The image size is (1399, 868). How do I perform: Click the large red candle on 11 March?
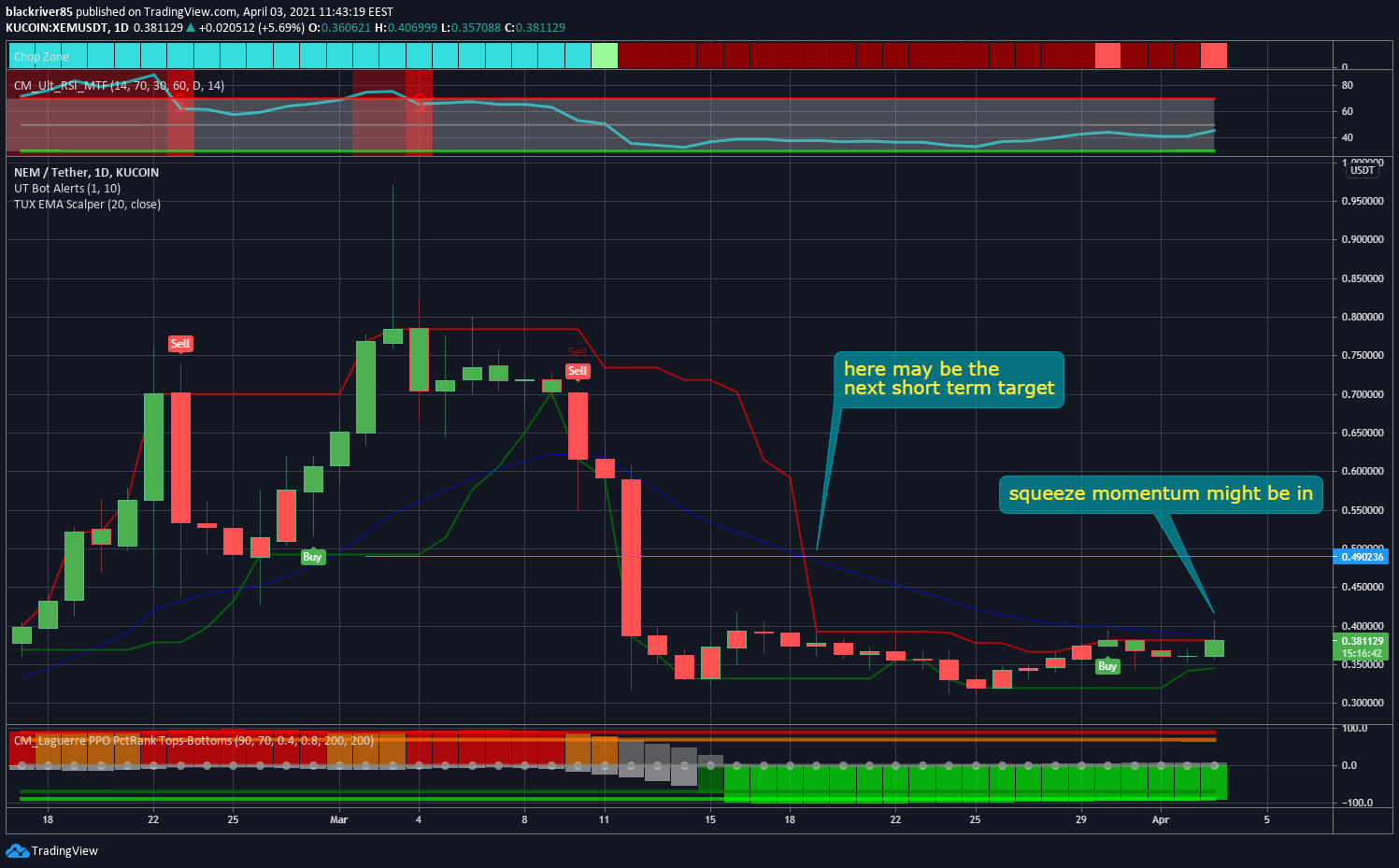(x=631, y=558)
